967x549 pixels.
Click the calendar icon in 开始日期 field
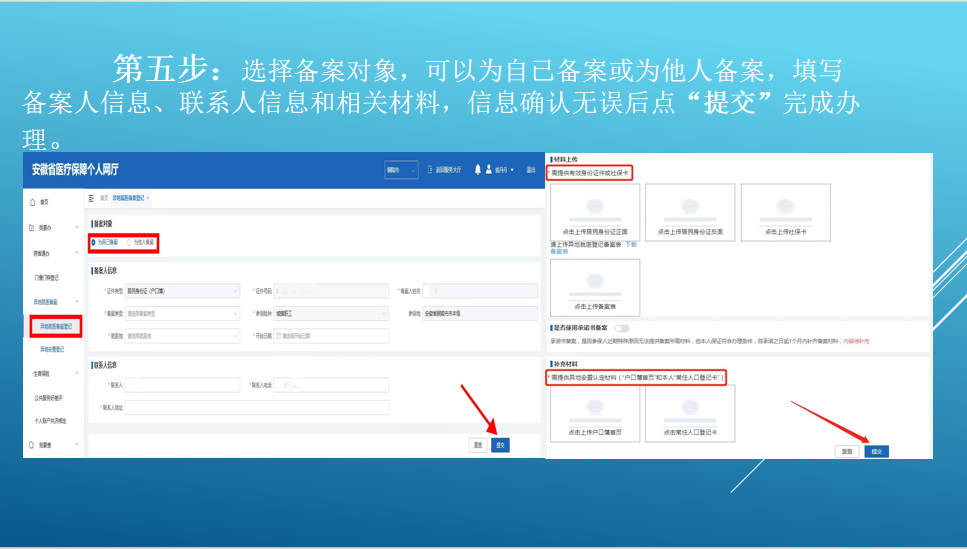point(279,336)
